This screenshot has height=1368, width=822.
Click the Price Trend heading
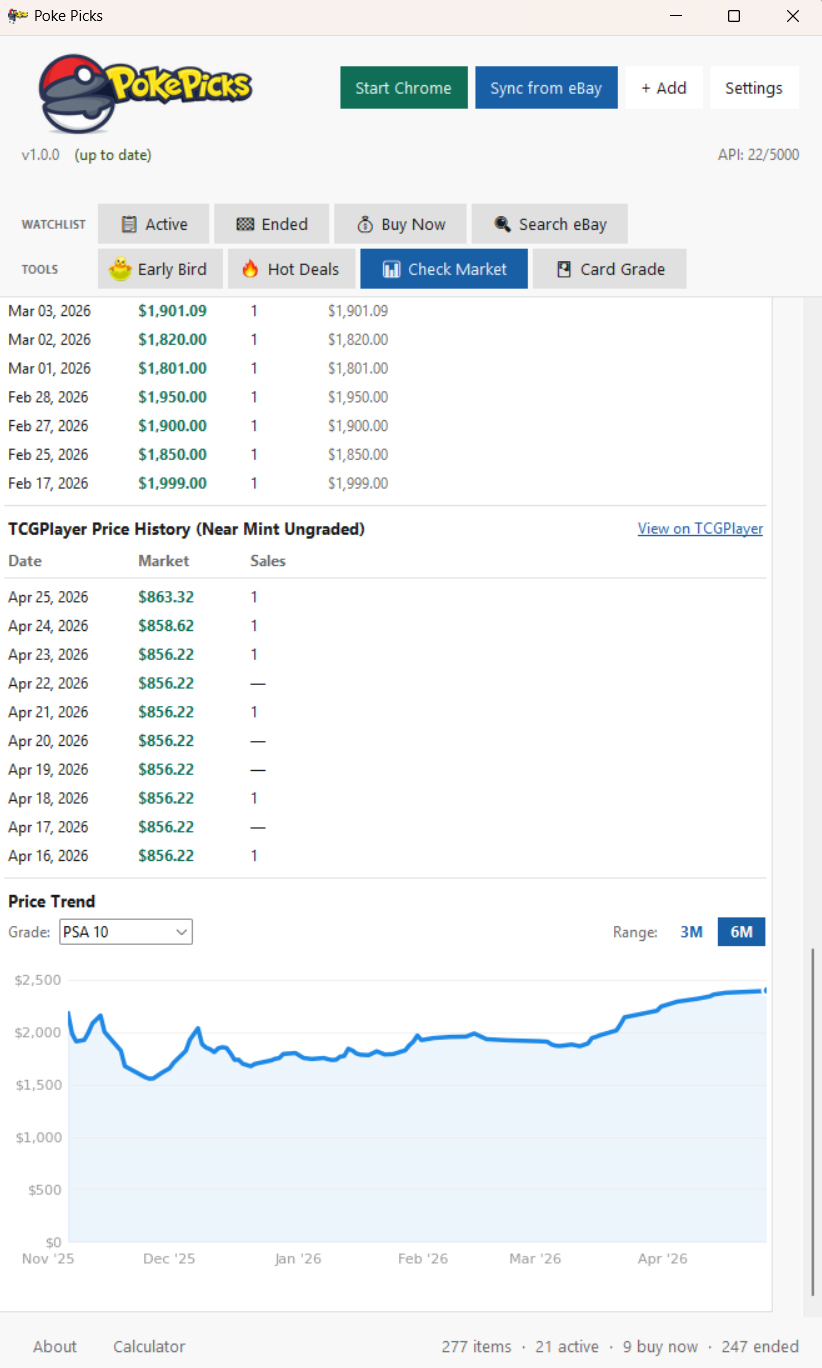[x=52, y=901]
